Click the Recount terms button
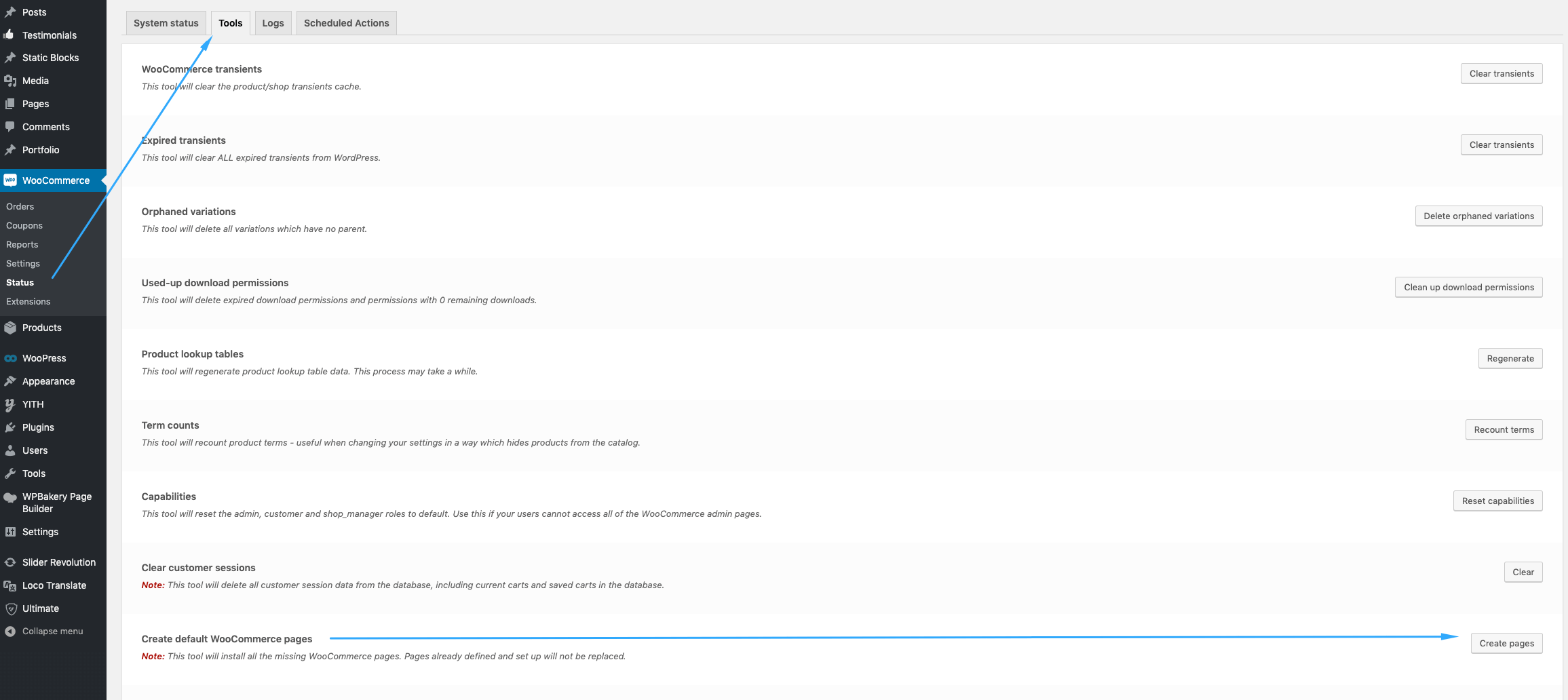This screenshot has width=1568, height=700. 1504,429
